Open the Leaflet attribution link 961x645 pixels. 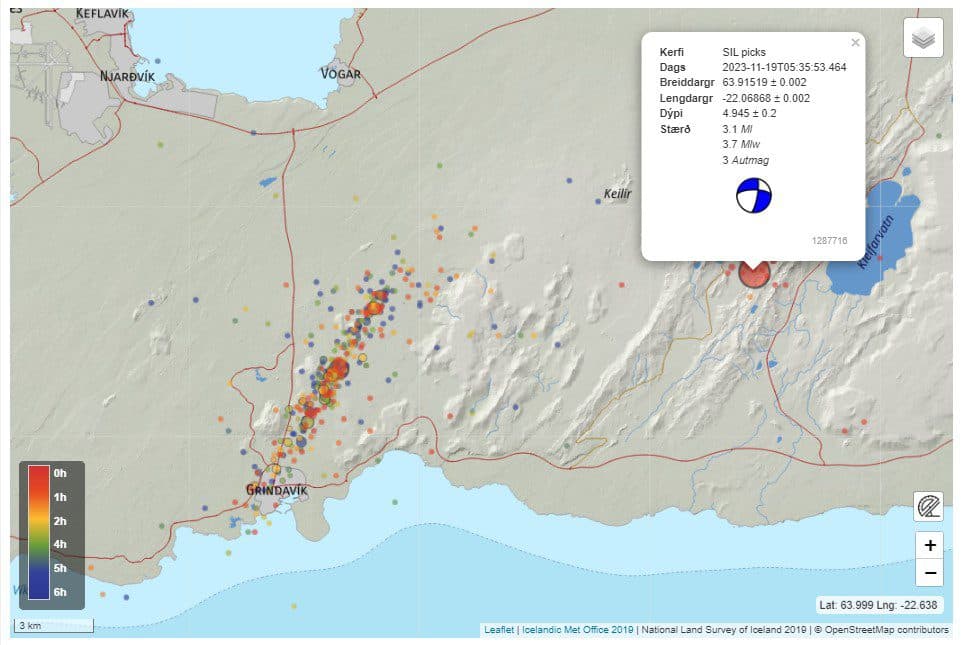point(499,630)
